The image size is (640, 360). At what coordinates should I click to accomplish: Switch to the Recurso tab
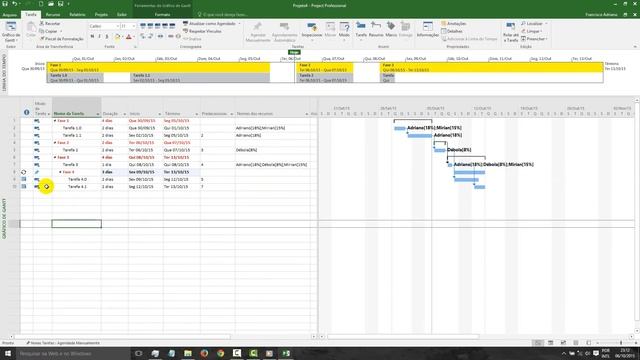(53, 15)
